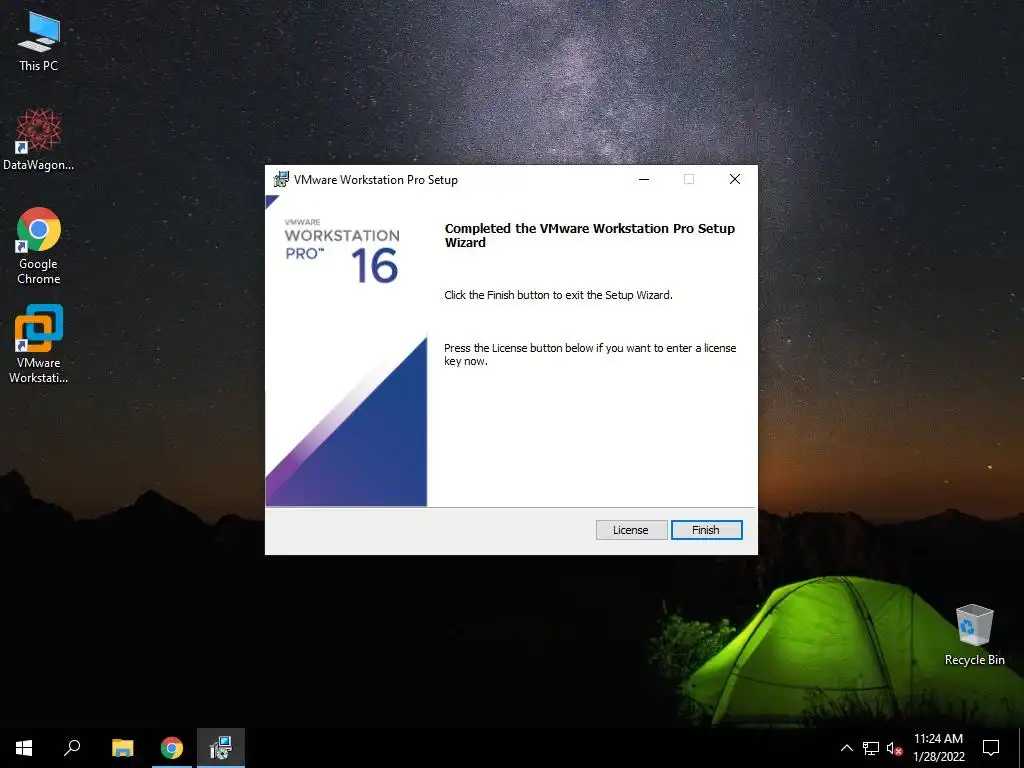
Task: Open the clock showing 11:24 AM
Action: point(938,748)
